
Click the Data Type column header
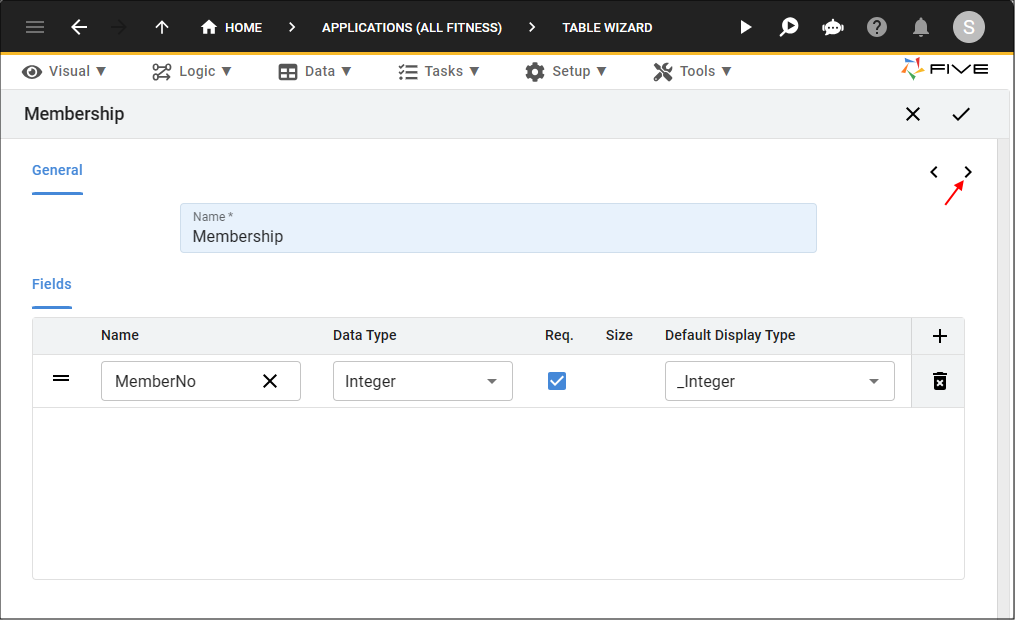coord(364,335)
